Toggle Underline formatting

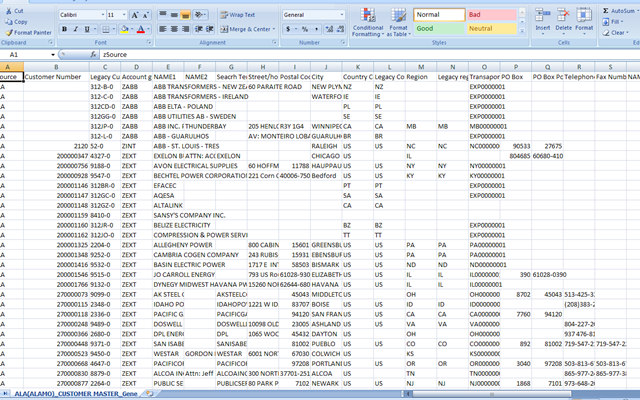click(x=87, y=29)
